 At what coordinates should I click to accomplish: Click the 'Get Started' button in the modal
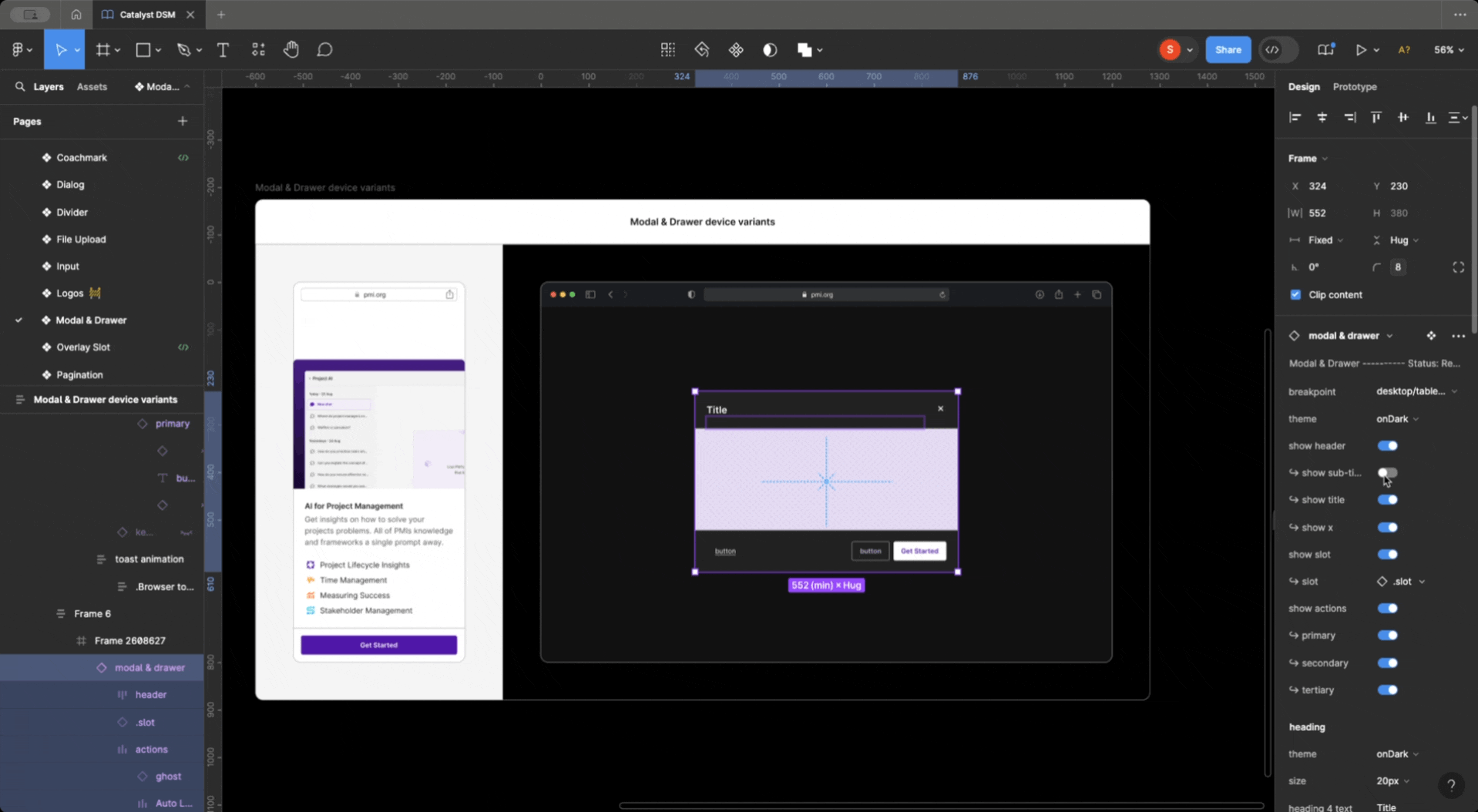tap(919, 550)
